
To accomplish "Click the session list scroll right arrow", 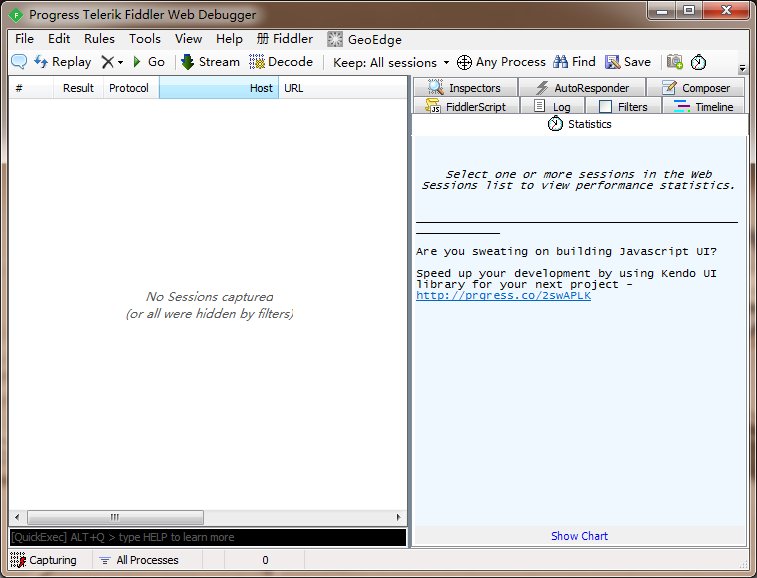I will point(398,517).
